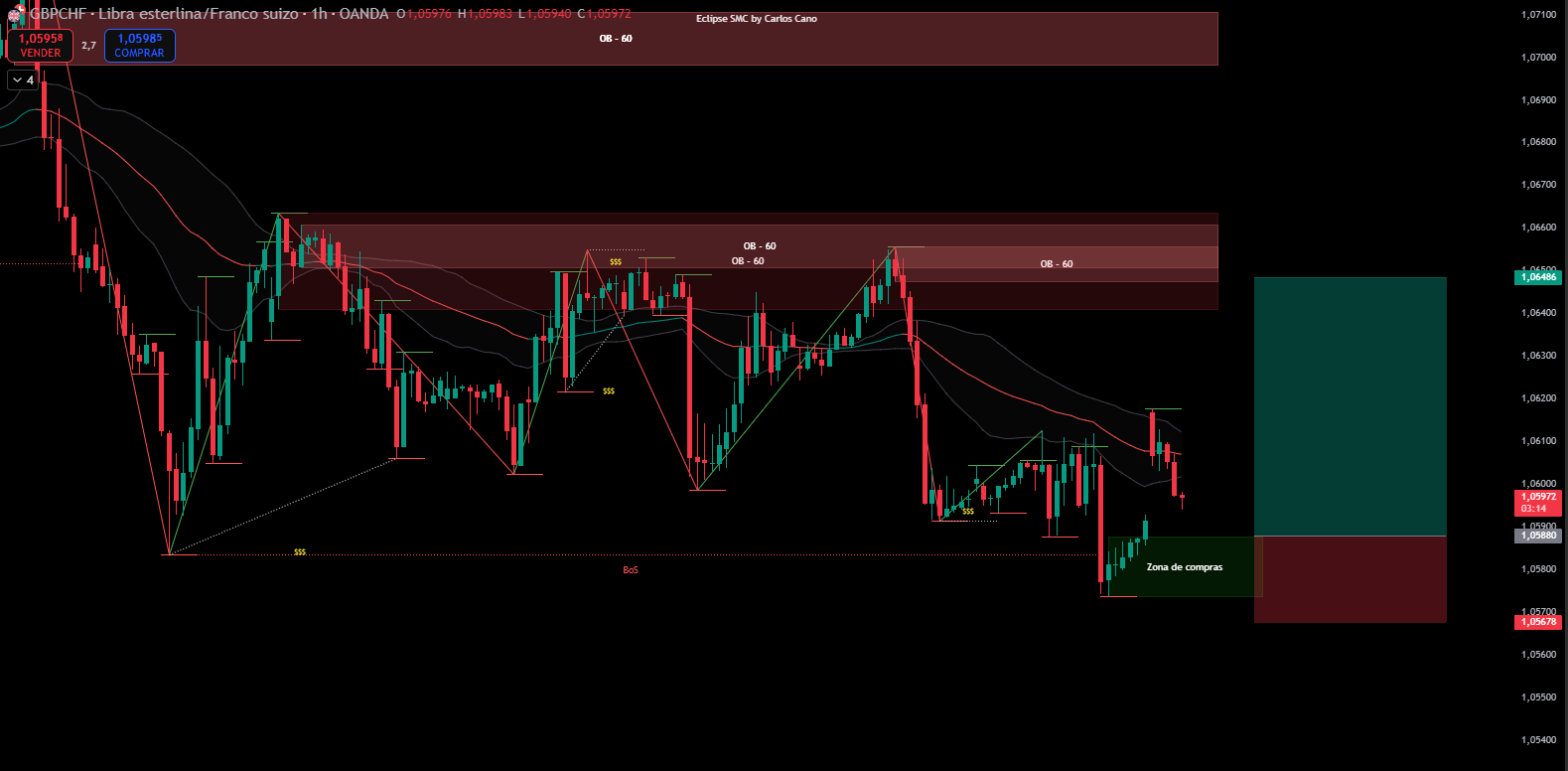Click the 1,06000 price axis value
The image size is (1568, 771).
pyautogui.click(x=1538, y=484)
